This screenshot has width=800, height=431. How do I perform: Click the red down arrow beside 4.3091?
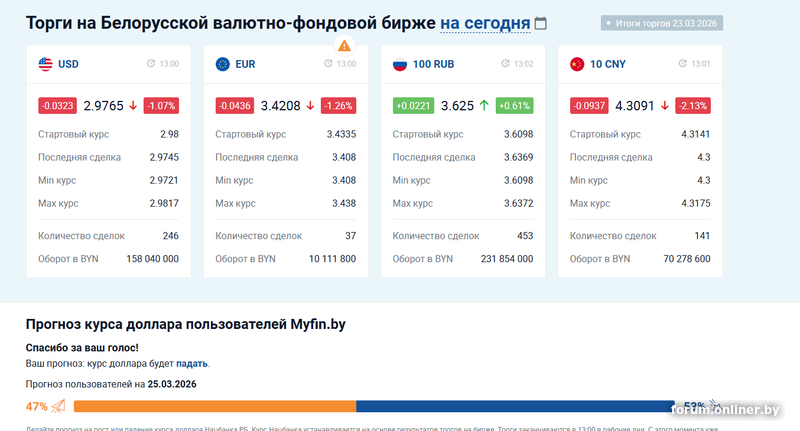point(665,106)
